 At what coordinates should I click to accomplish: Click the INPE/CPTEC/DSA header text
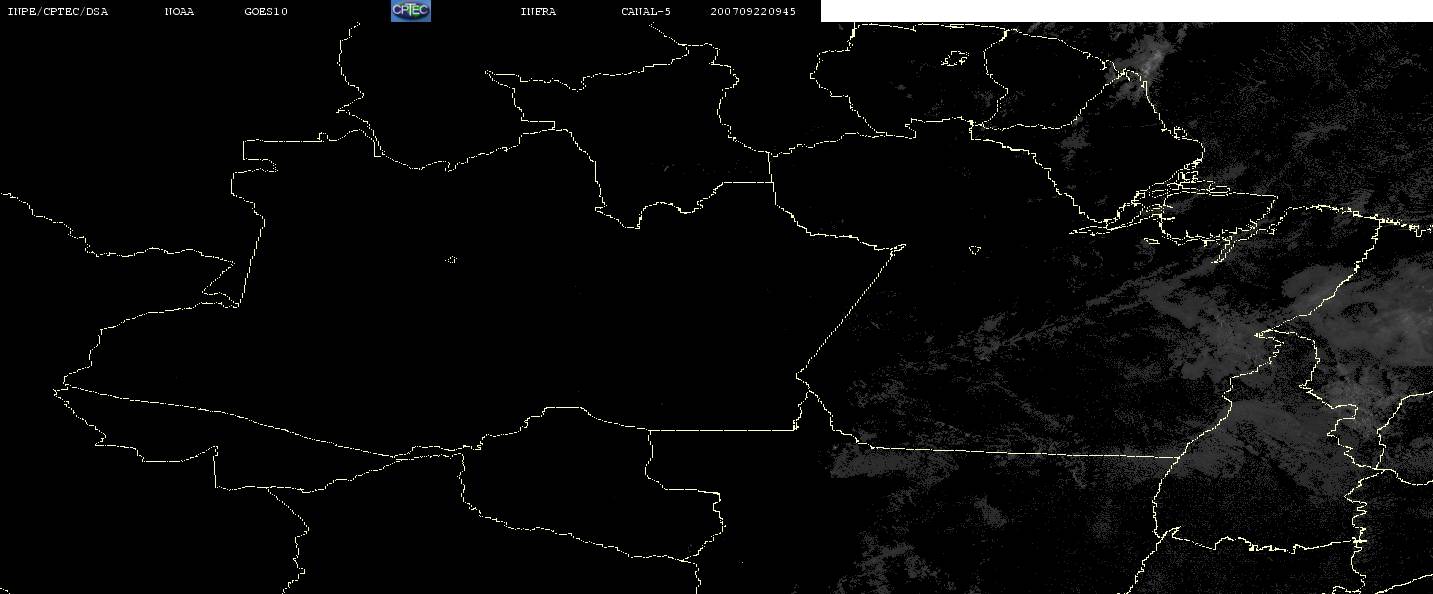pos(58,12)
